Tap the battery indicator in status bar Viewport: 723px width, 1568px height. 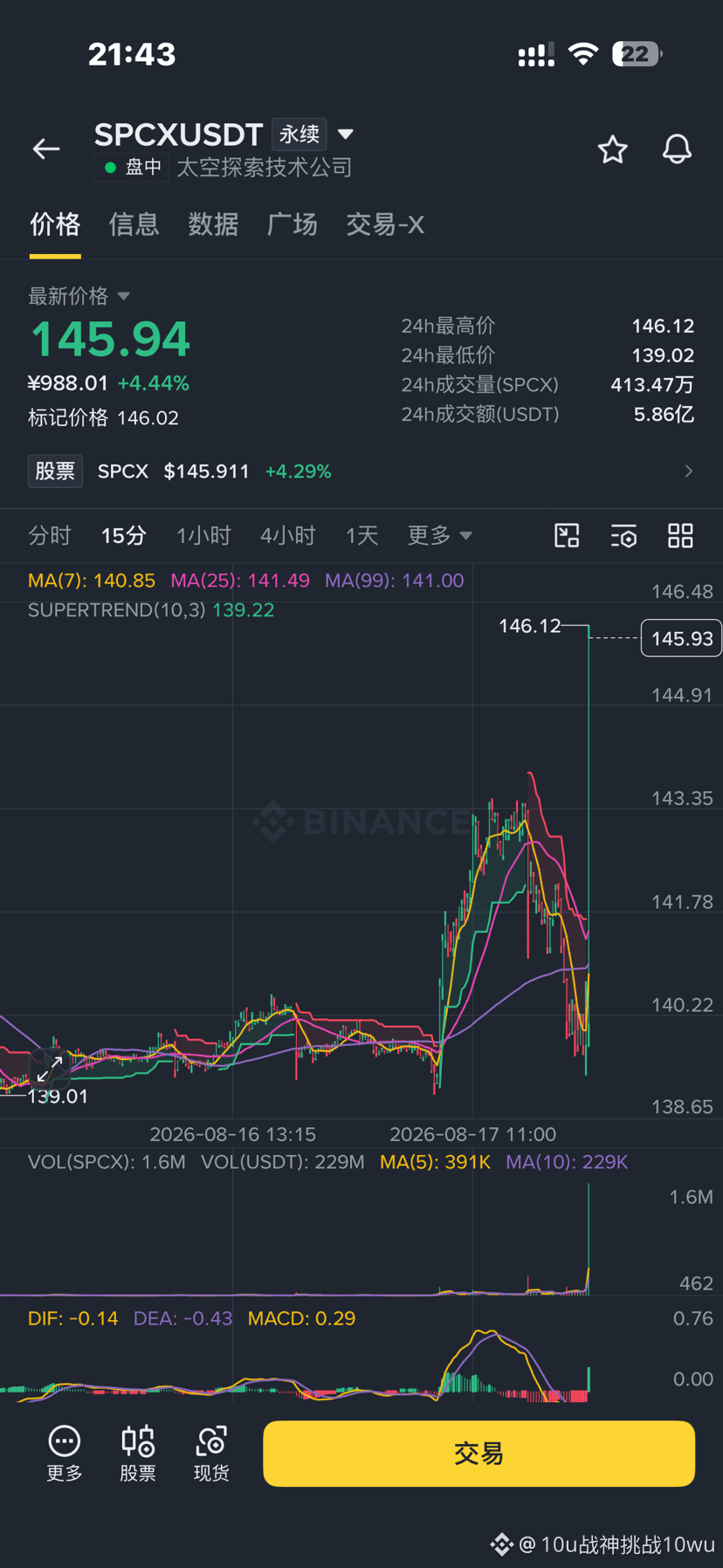pos(637,54)
